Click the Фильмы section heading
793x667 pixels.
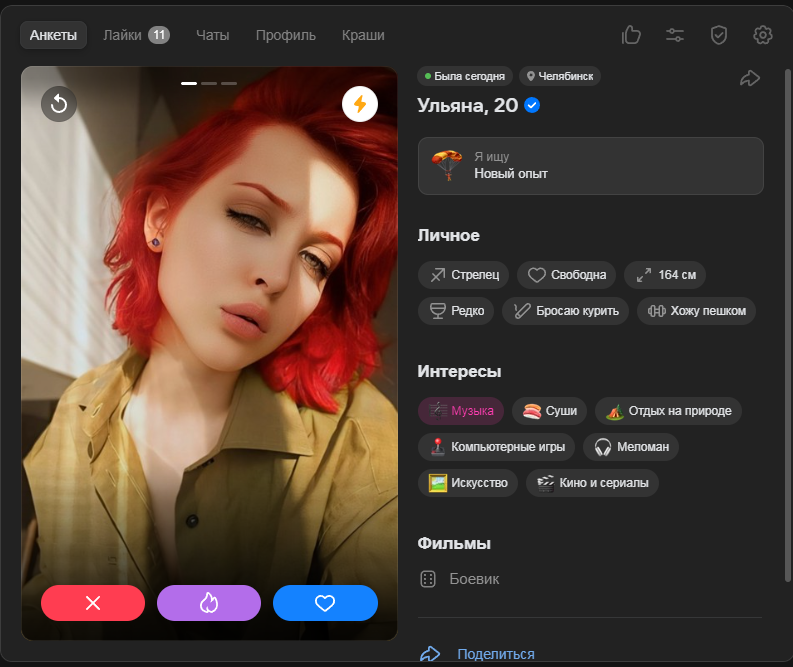[x=454, y=543]
